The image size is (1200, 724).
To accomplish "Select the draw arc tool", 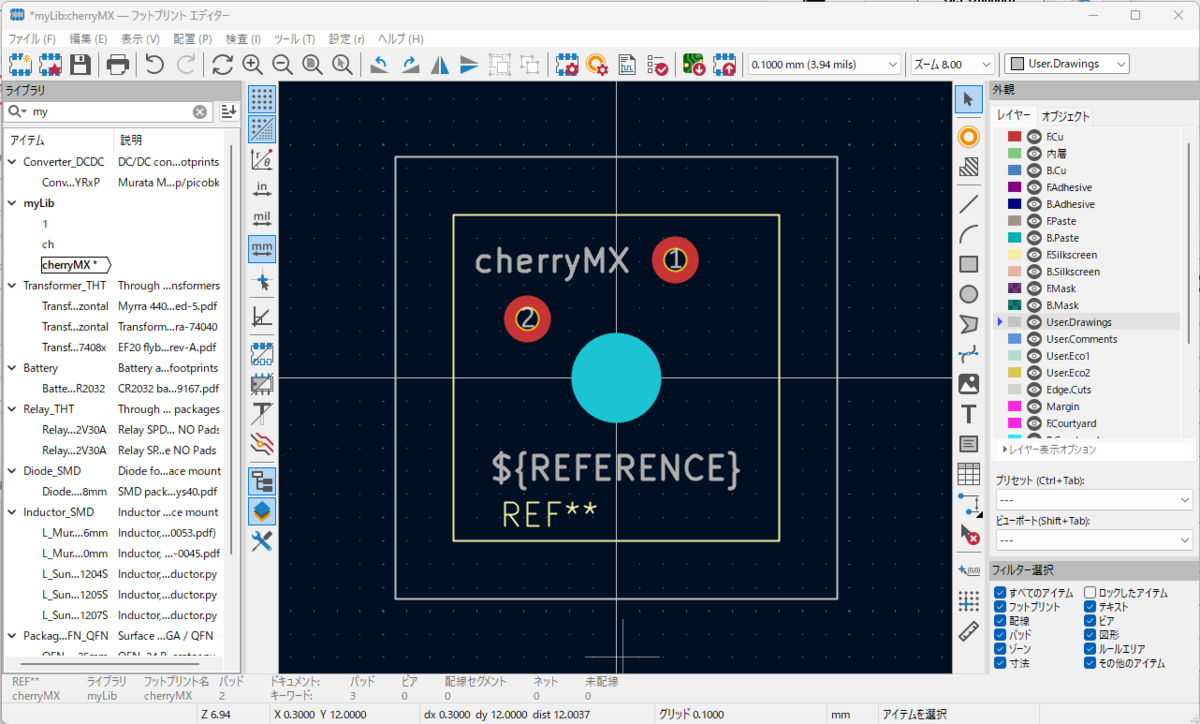I will (x=968, y=234).
